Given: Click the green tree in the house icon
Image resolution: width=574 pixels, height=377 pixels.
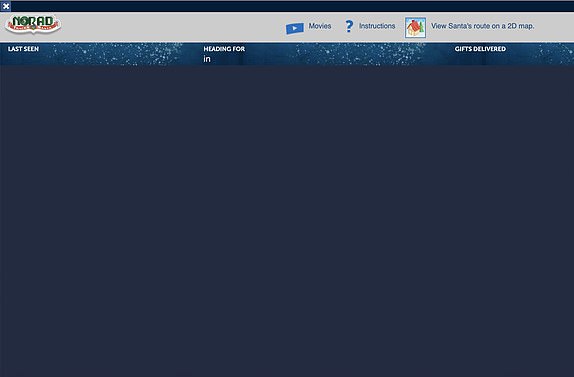Looking at the screenshot, I should pos(422,27).
